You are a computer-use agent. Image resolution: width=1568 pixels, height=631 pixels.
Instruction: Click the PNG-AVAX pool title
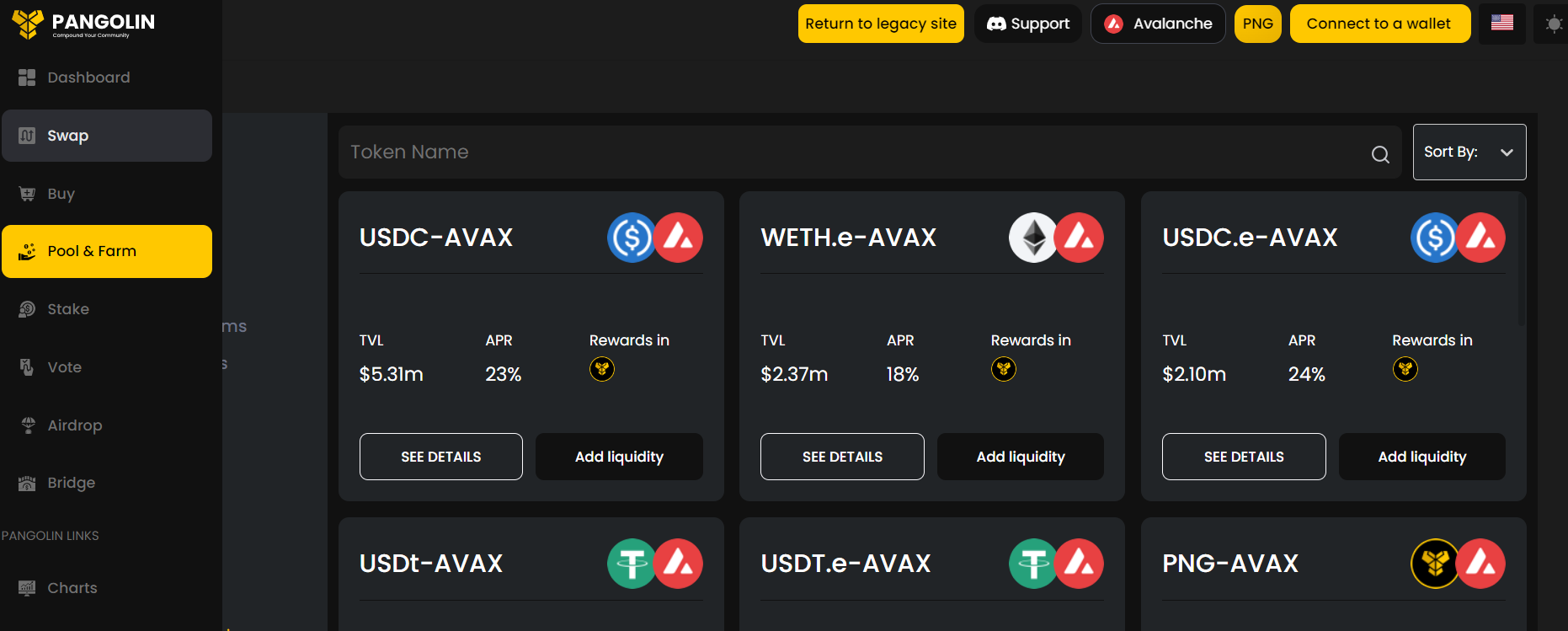tap(1230, 564)
